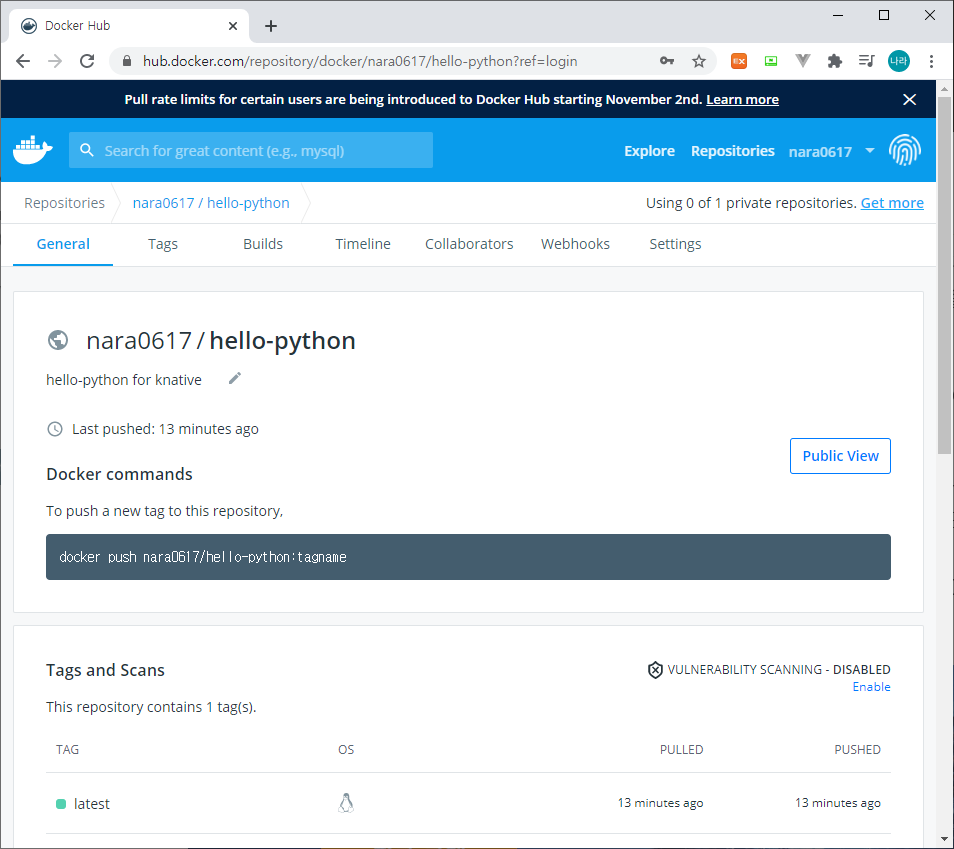Reload the page with refresh icon
This screenshot has height=849, width=954.
87,61
